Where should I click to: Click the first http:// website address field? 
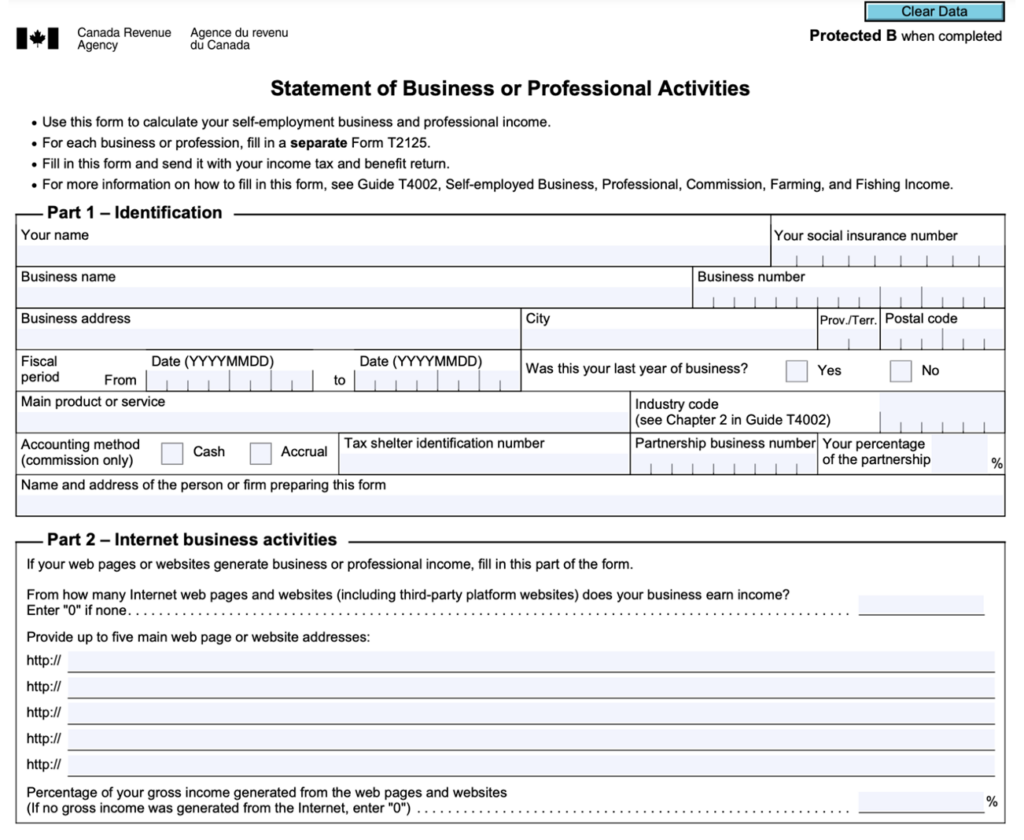(x=531, y=661)
